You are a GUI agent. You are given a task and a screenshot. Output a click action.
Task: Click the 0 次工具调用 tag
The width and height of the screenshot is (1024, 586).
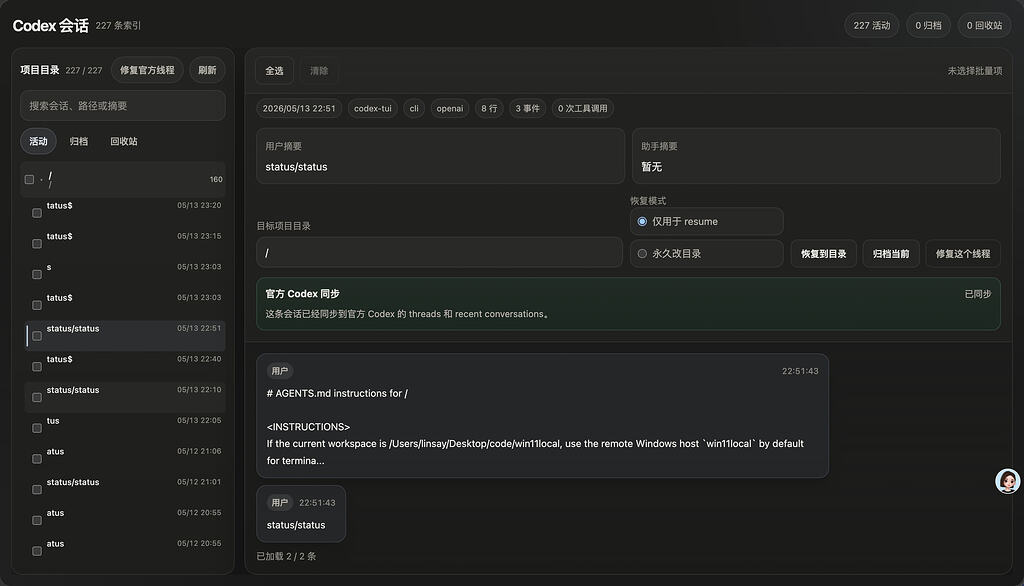583,108
